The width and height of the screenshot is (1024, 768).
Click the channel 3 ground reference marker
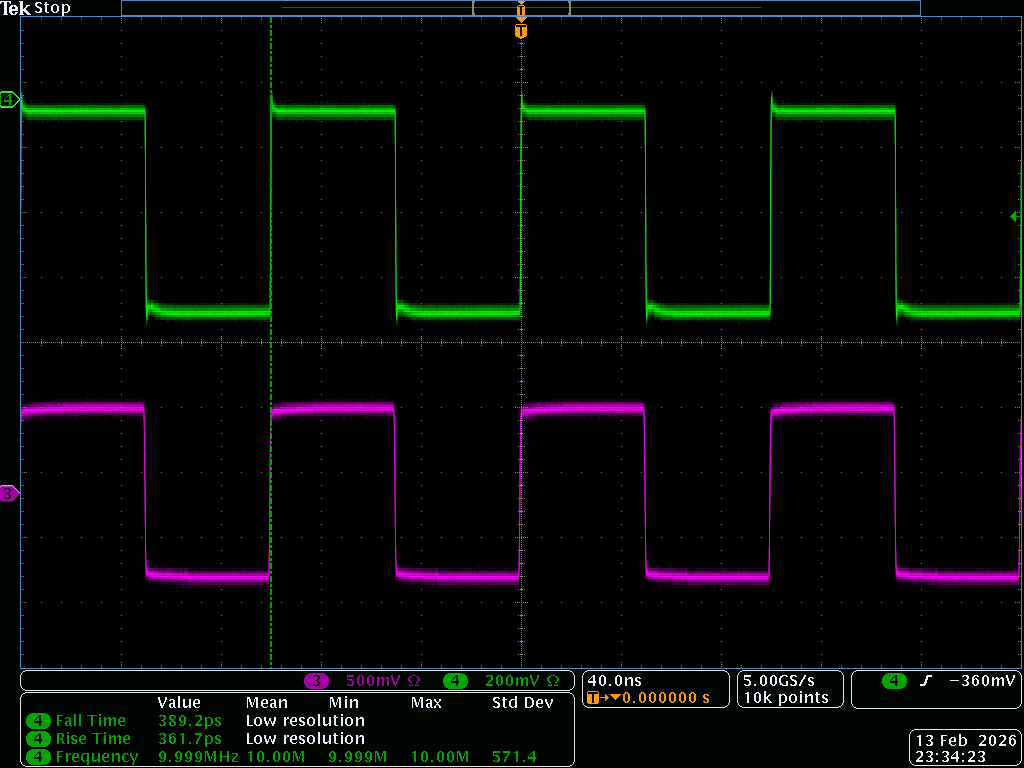(9, 493)
